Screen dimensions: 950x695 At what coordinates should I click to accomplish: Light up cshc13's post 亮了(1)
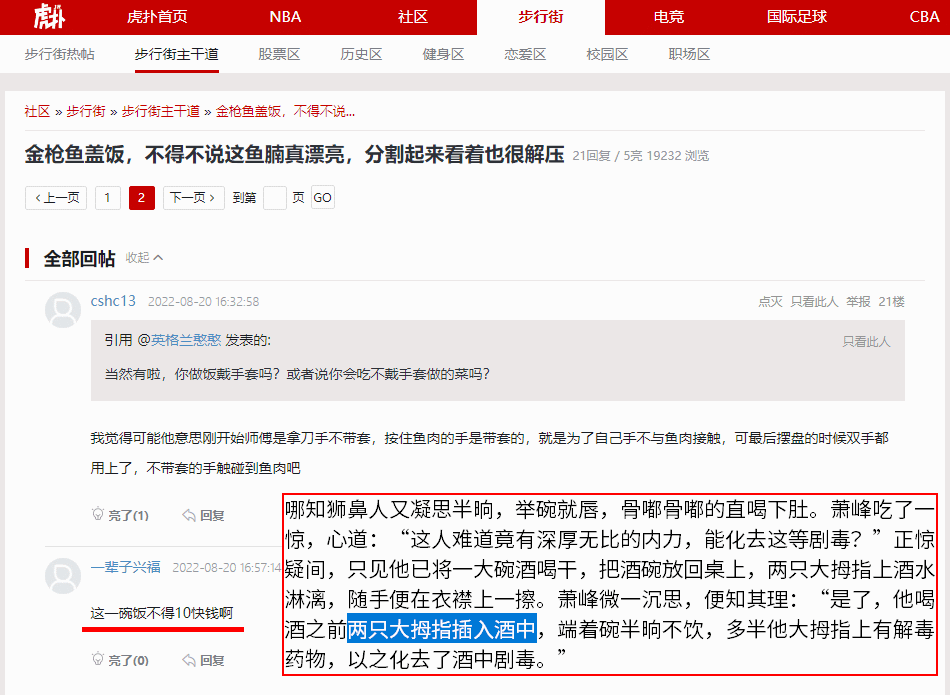coord(121,515)
